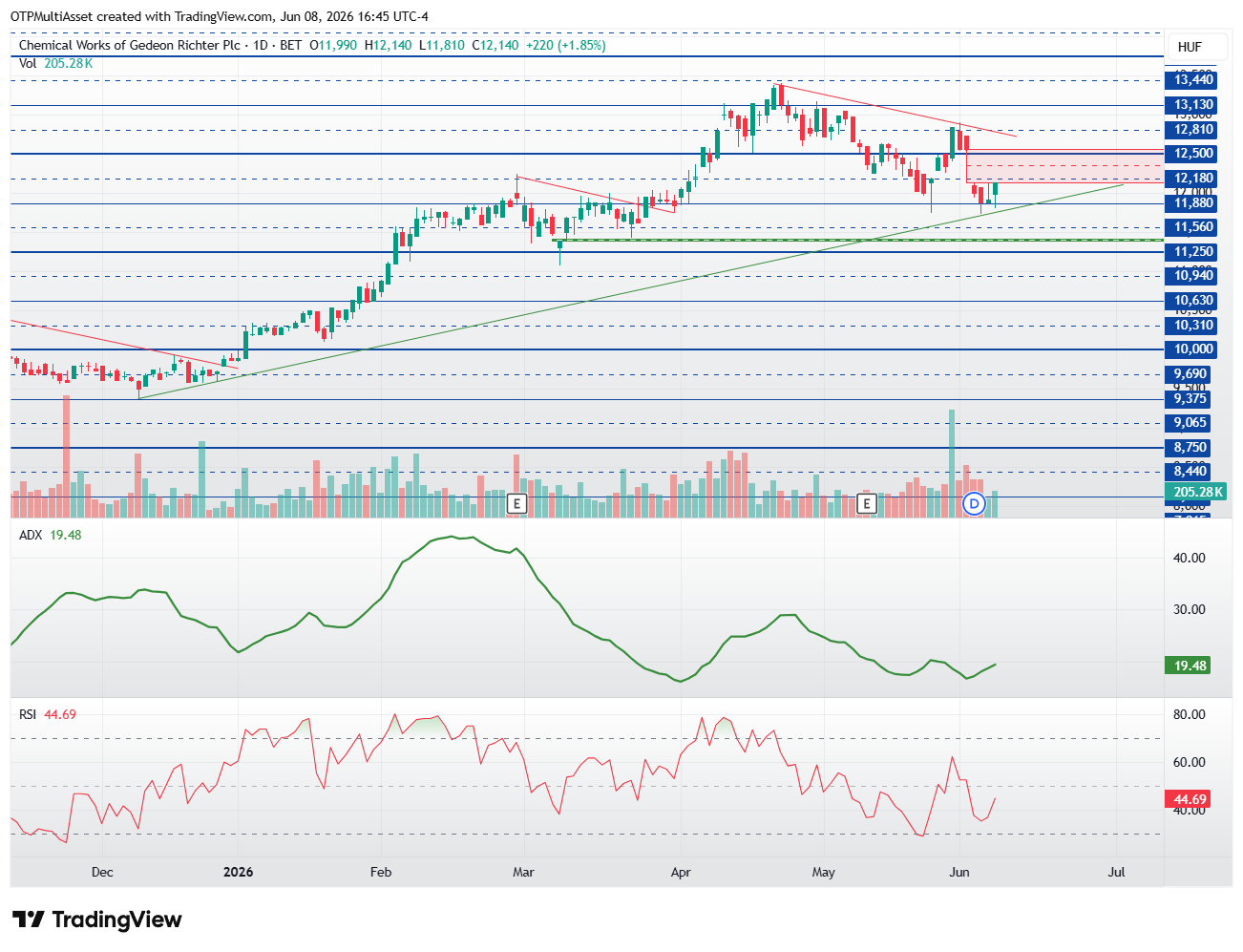Click the 13,440 price level label
The height and width of the screenshot is (952, 1243).
click(x=1193, y=80)
